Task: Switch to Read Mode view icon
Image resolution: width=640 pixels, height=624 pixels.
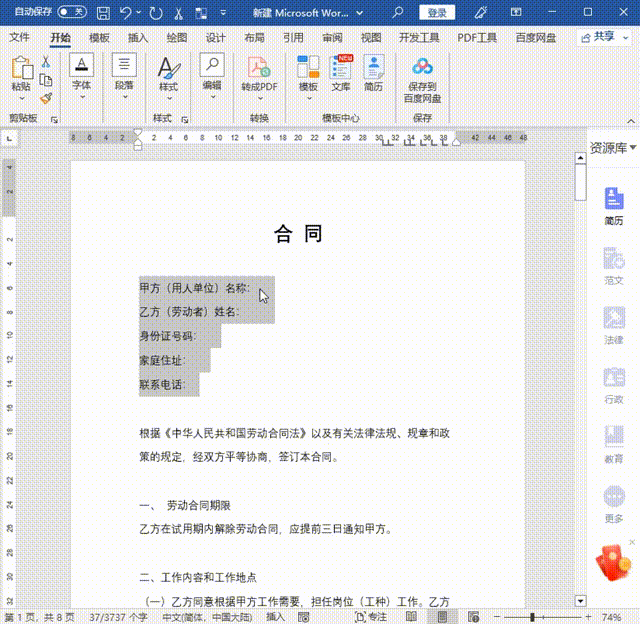Action: tap(411, 617)
